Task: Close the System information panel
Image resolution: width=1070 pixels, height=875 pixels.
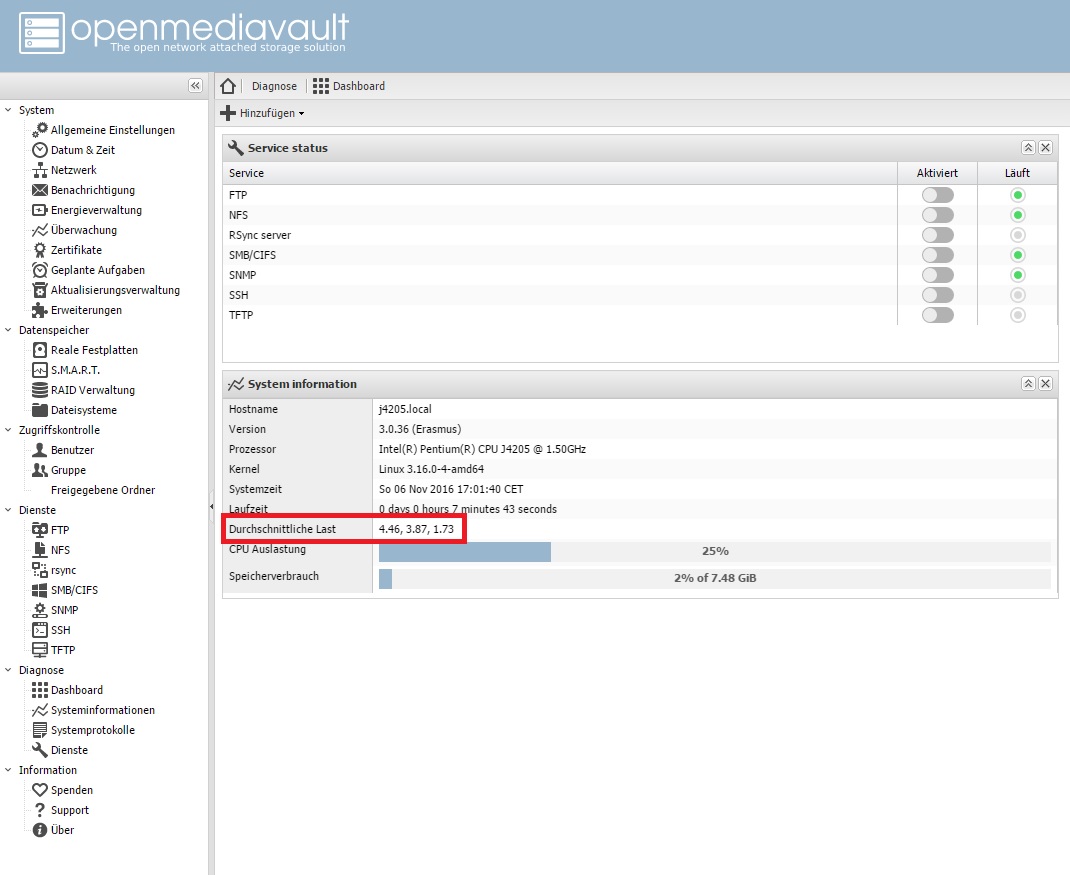Action: point(1045,384)
